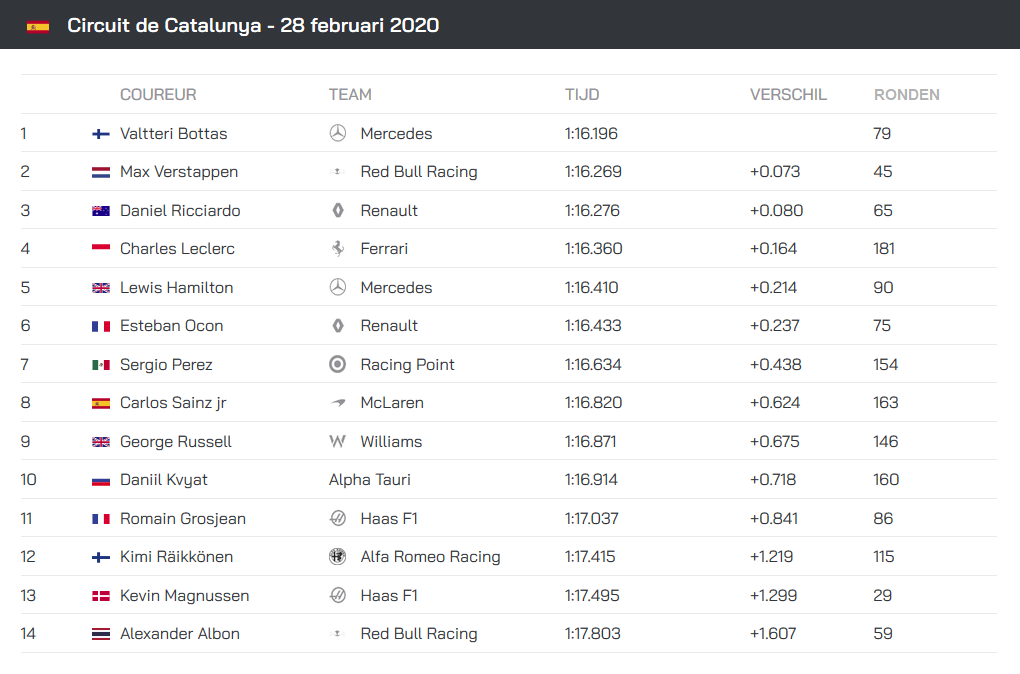This screenshot has width=1020, height=674.
Task: Click the McLaren logo in Sainz's row
Action: pos(338,403)
